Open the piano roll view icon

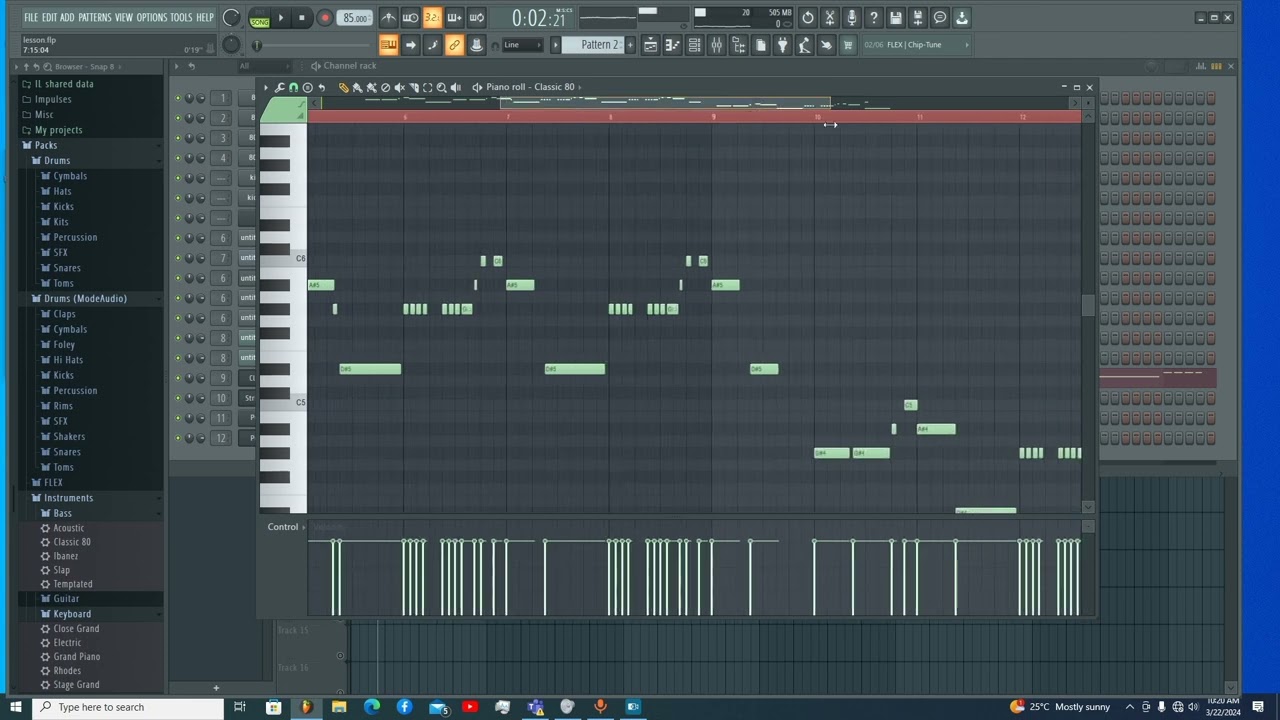(x=672, y=45)
